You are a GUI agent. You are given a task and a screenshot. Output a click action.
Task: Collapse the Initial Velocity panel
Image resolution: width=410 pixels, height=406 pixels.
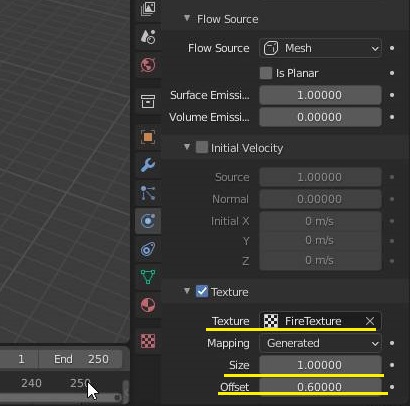point(187,147)
